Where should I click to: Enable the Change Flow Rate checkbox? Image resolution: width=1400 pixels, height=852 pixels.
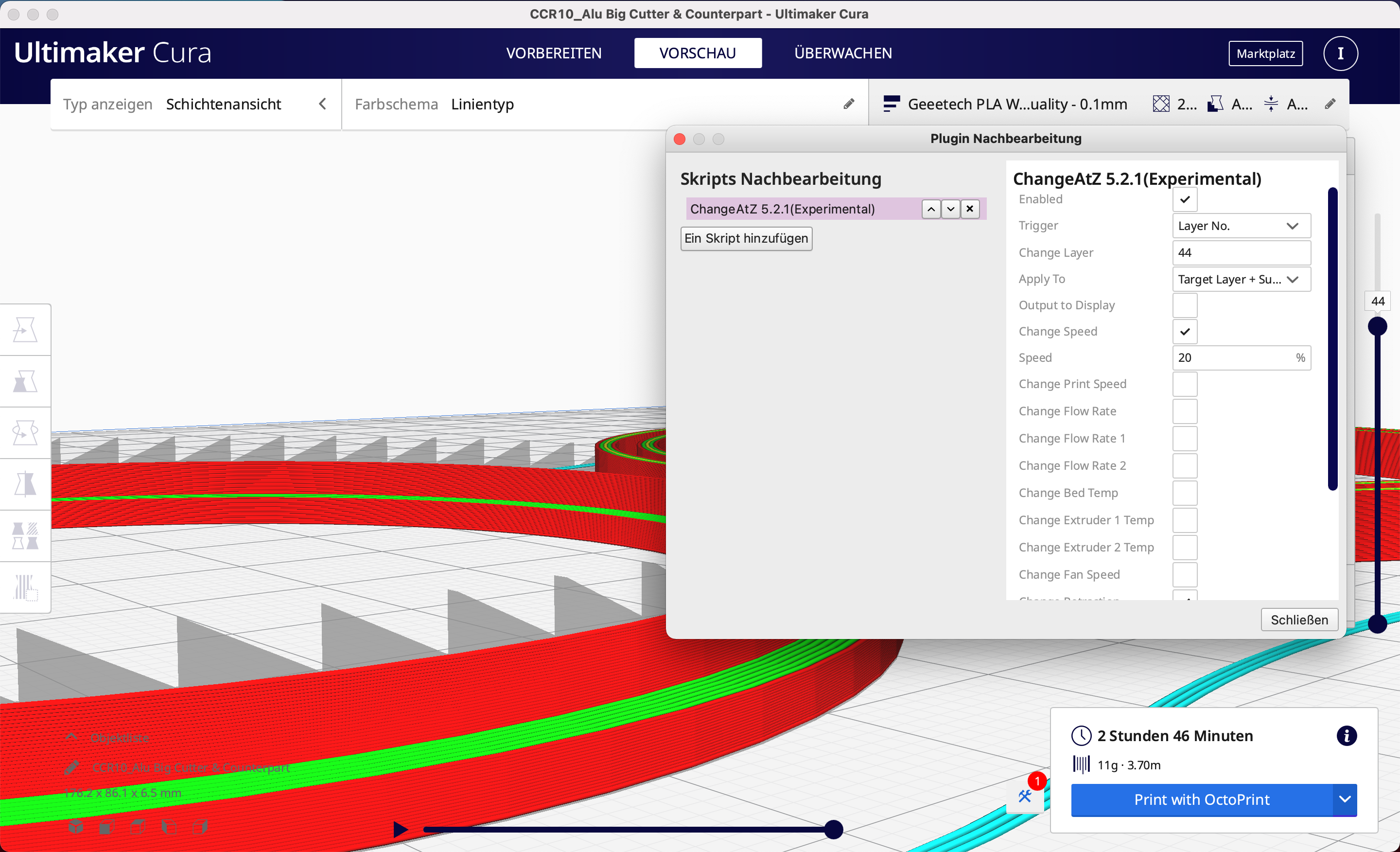tap(1185, 411)
